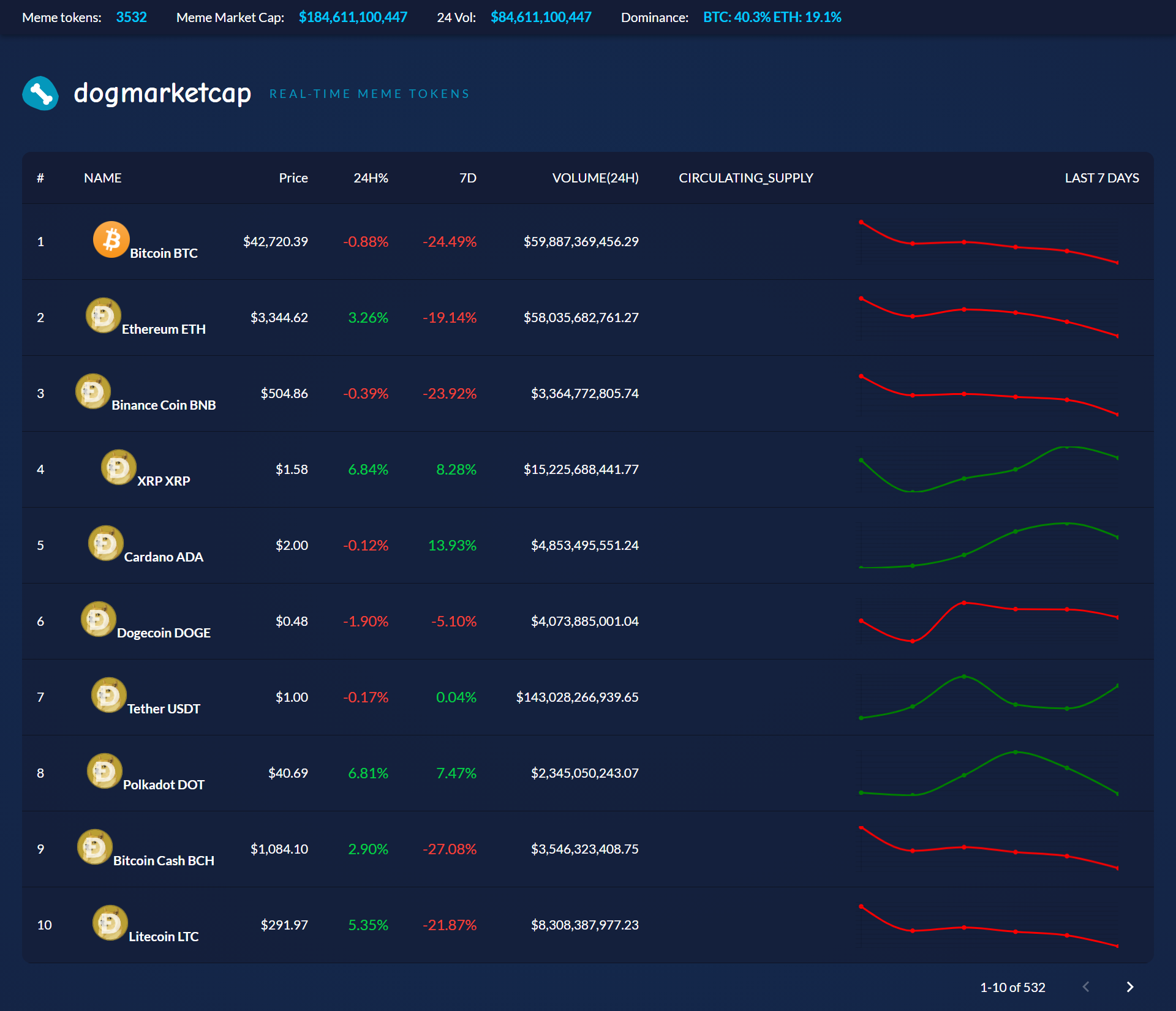Click Dogecoin 7-day sparkline chart
The image size is (1176, 1011).
[x=989, y=622]
